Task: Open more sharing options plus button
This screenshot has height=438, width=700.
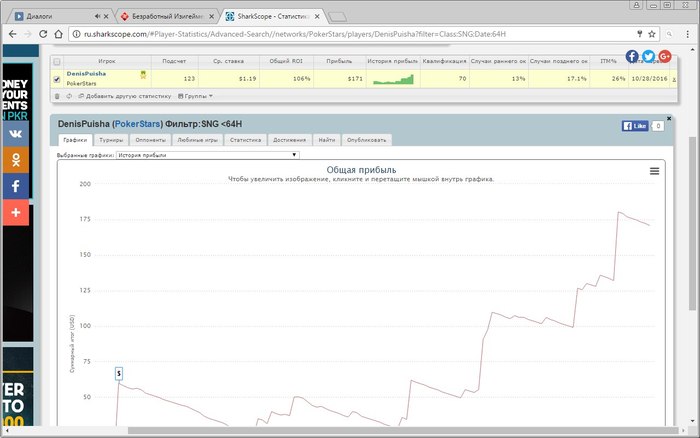Action: click(16, 212)
